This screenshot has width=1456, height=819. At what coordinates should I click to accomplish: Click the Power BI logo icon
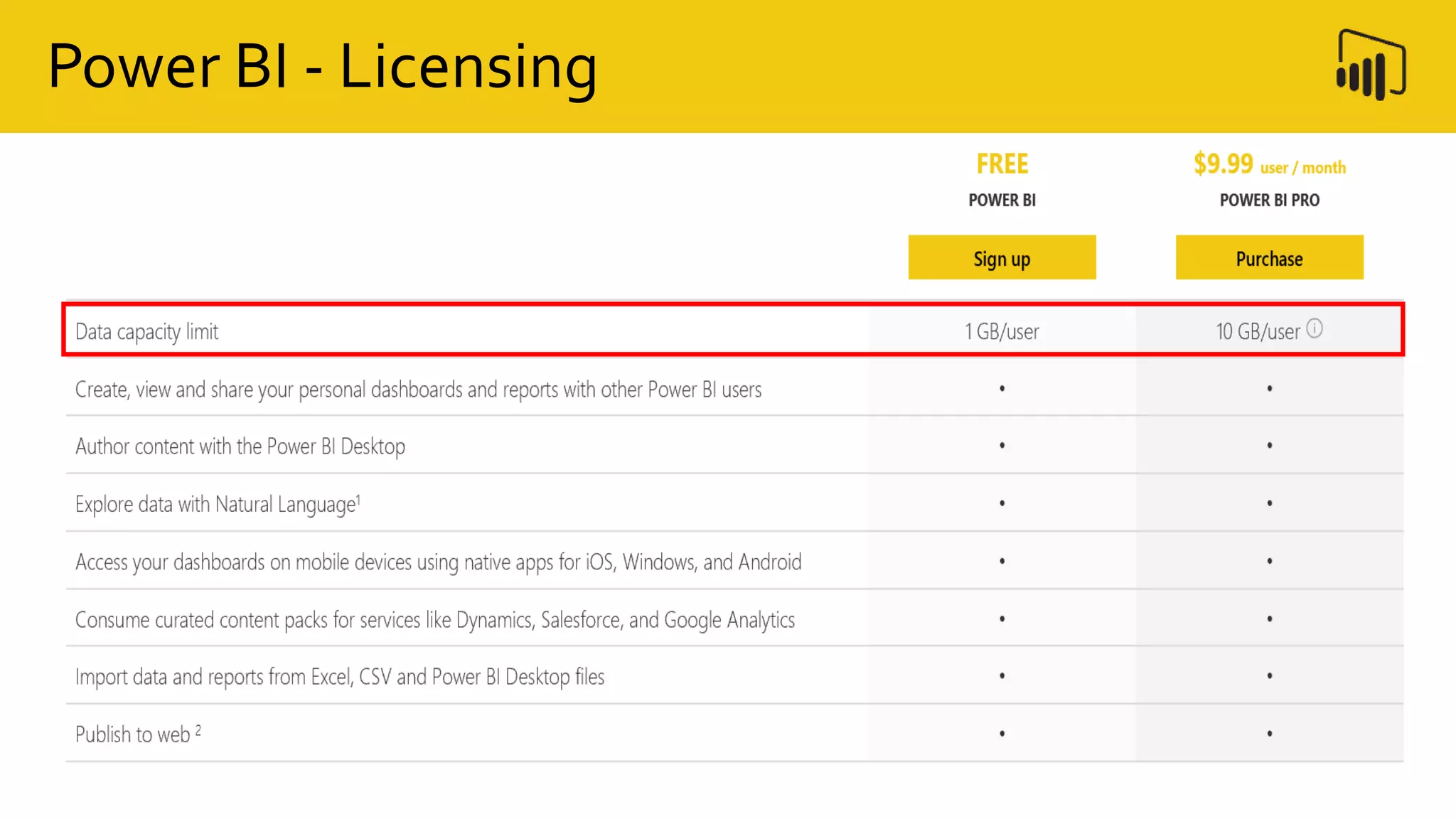coord(1371,65)
